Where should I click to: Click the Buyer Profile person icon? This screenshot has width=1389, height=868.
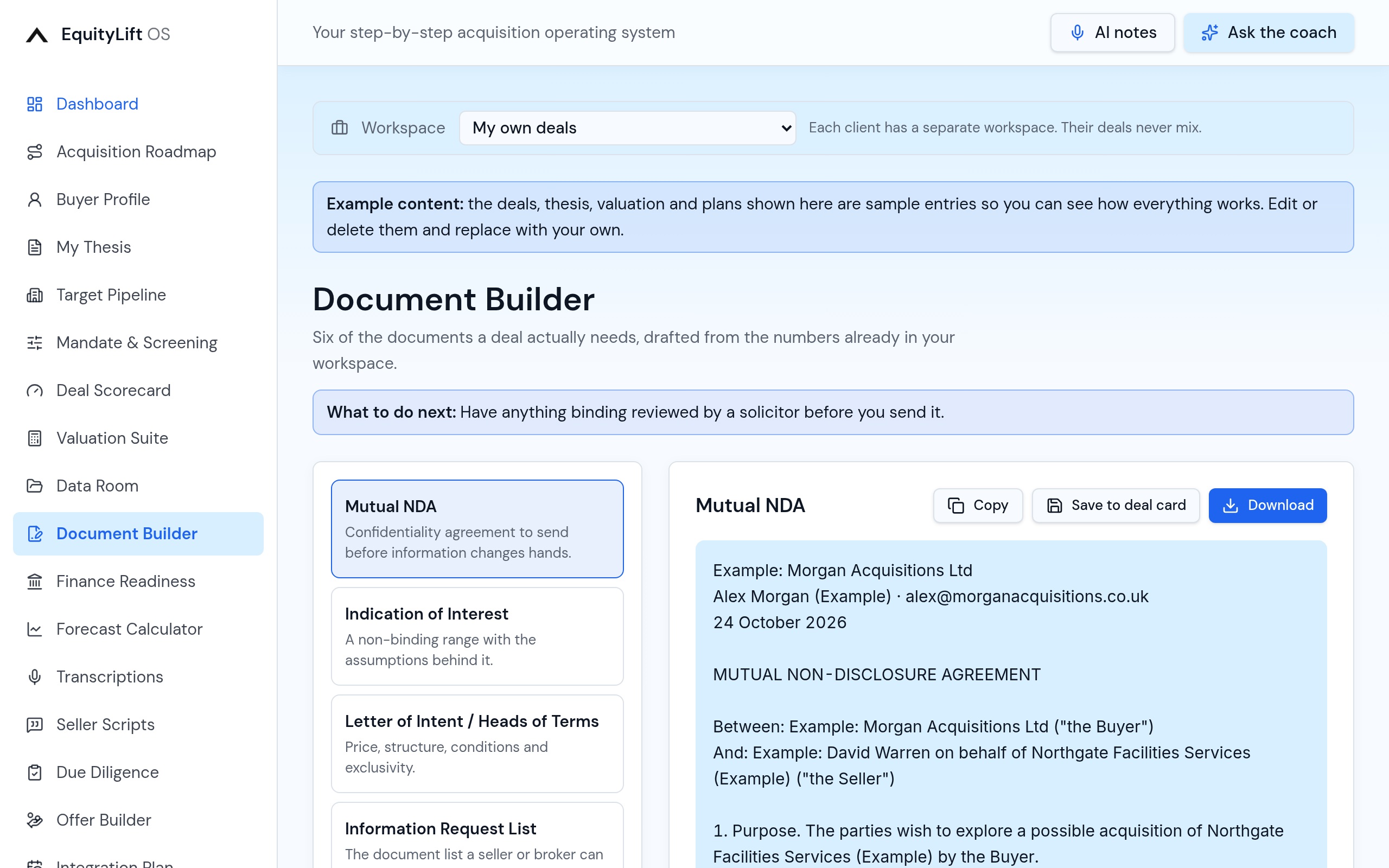coord(34,199)
